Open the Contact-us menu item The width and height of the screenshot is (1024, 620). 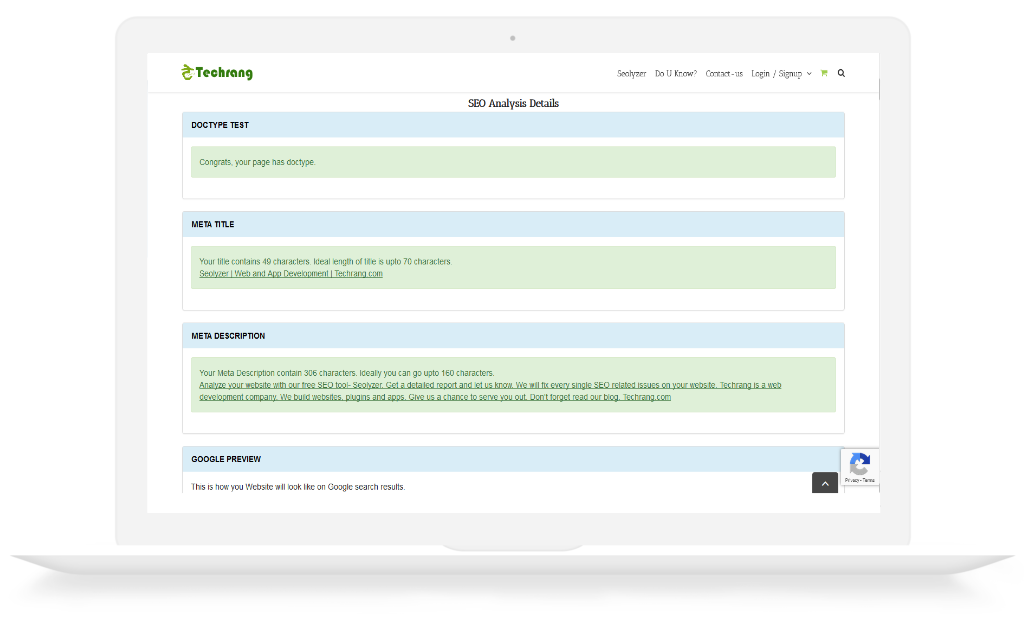[x=724, y=74]
